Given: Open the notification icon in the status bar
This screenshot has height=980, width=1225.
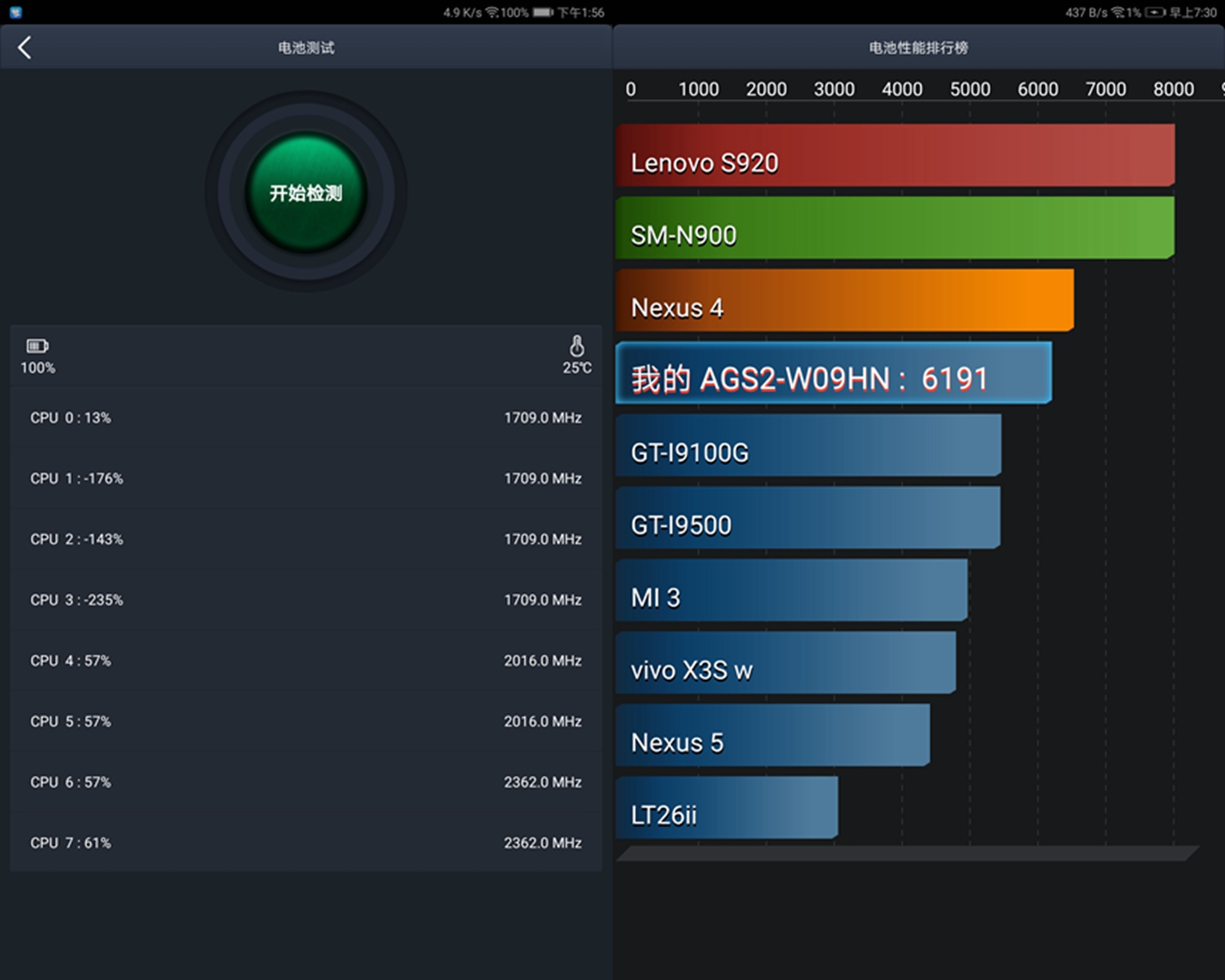Looking at the screenshot, I should 16,12.
